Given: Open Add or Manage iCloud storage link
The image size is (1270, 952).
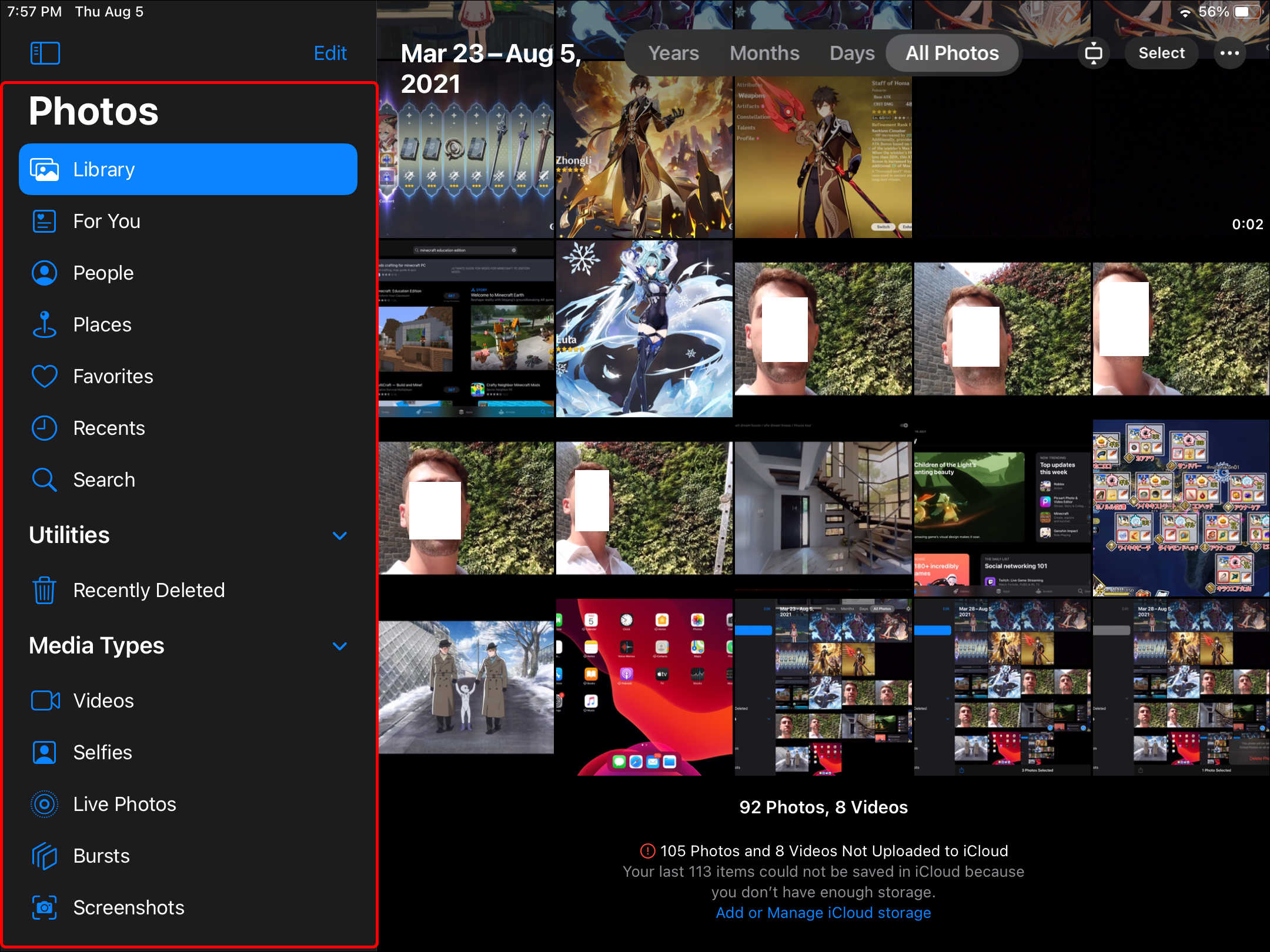Looking at the screenshot, I should pyautogui.click(x=823, y=913).
